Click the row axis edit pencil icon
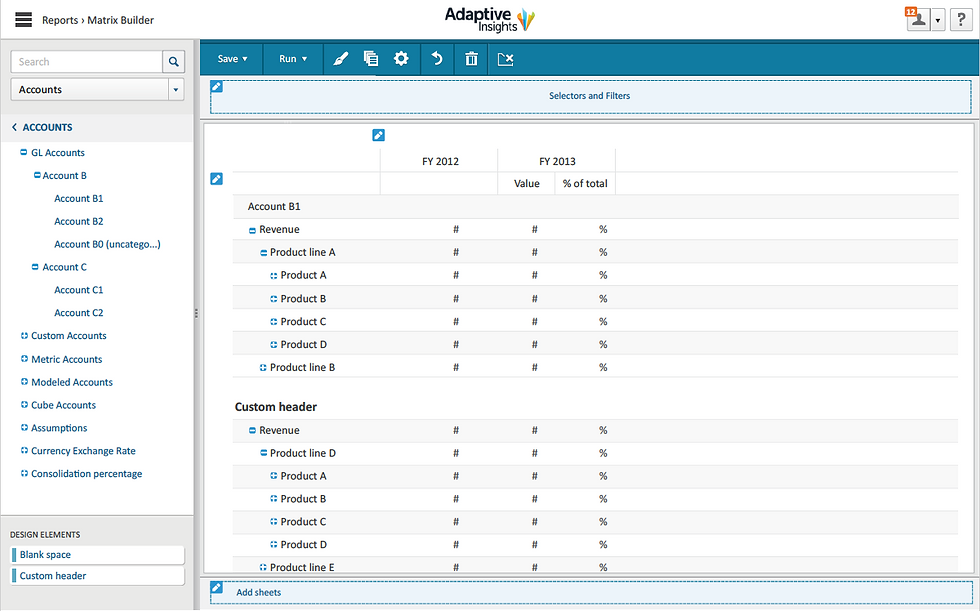Image resolution: width=980 pixels, height=611 pixels. pyautogui.click(x=216, y=179)
